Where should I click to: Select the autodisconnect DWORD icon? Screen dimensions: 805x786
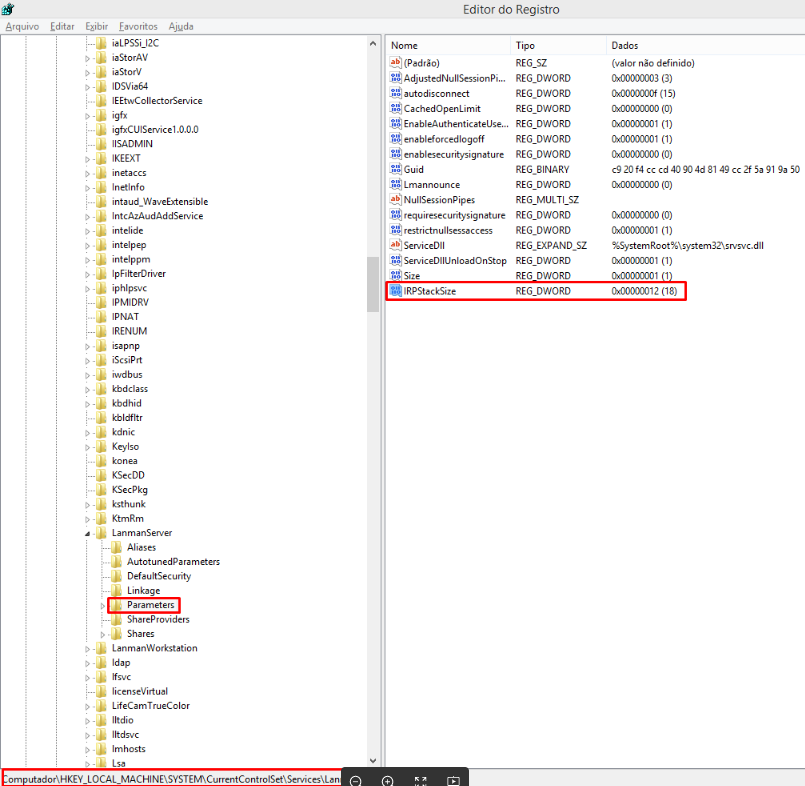pos(395,93)
